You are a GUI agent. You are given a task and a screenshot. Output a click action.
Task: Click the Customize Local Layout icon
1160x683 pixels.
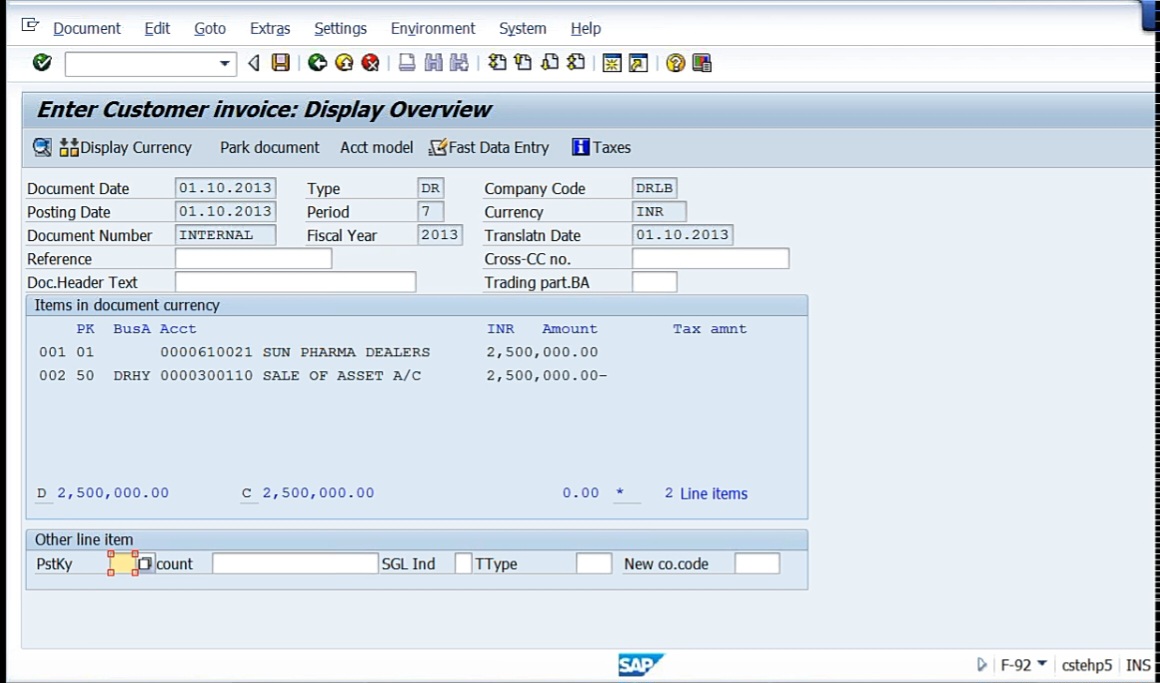click(x=701, y=63)
